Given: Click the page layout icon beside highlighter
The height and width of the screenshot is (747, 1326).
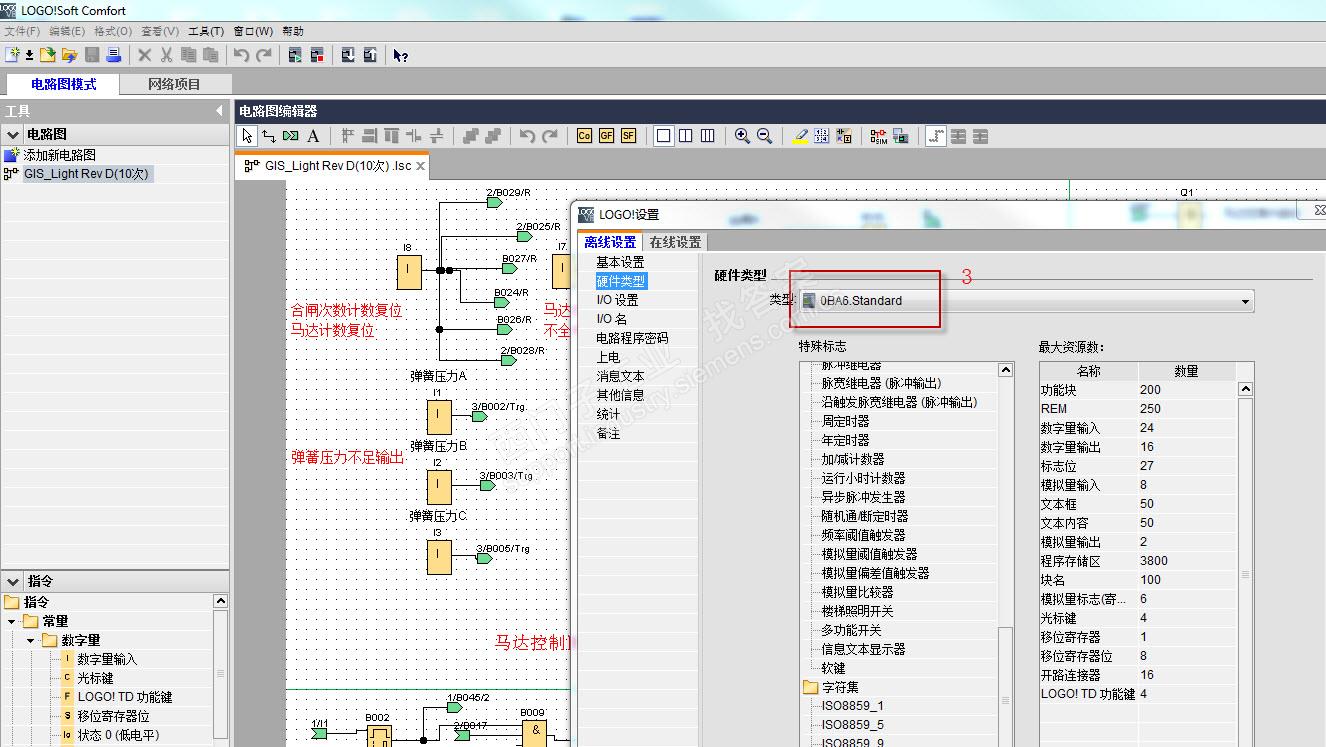Looking at the screenshot, I should (822, 136).
